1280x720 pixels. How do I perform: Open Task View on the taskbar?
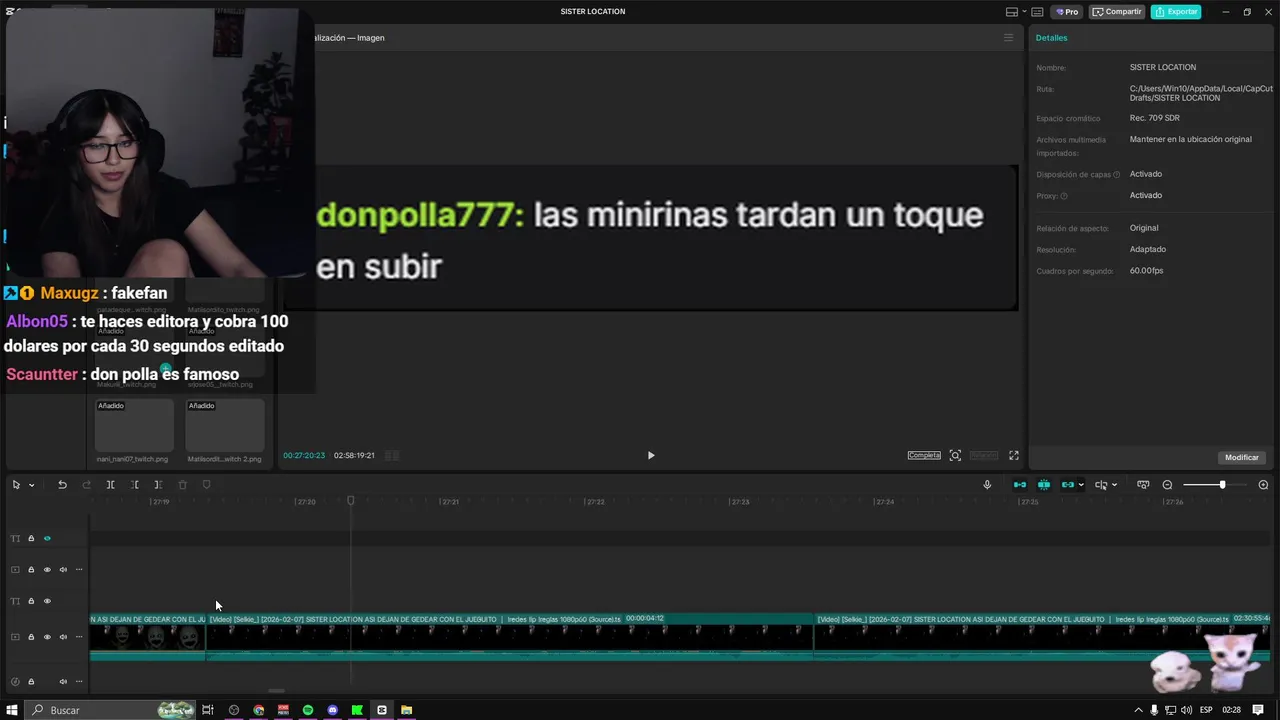pyautogui.click(x=208, y=710)
